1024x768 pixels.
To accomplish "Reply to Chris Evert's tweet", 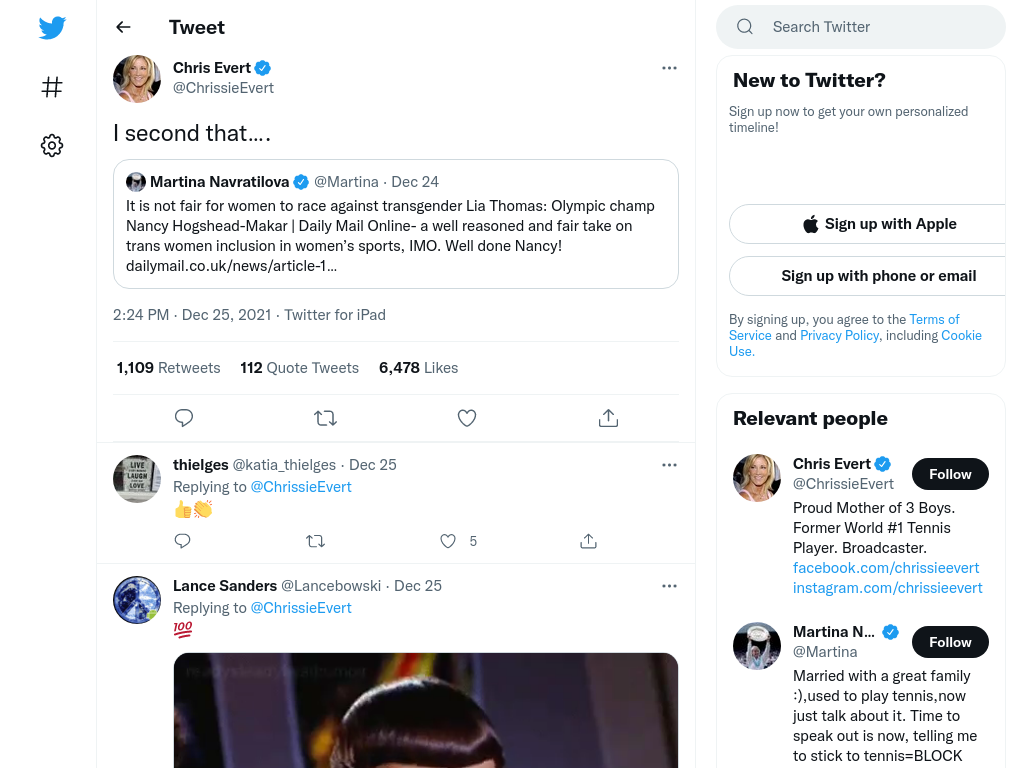I will point(184,418).
